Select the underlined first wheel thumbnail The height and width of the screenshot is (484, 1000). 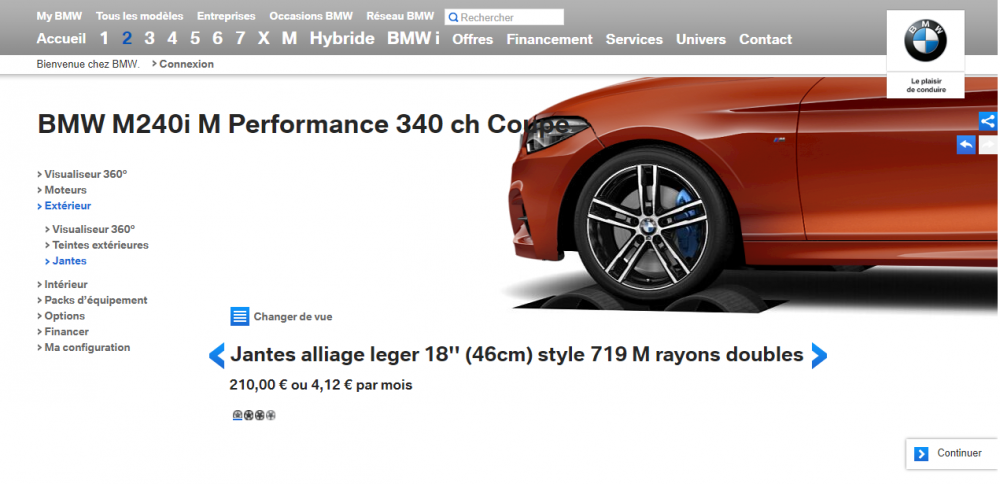[x=237, y=416]
